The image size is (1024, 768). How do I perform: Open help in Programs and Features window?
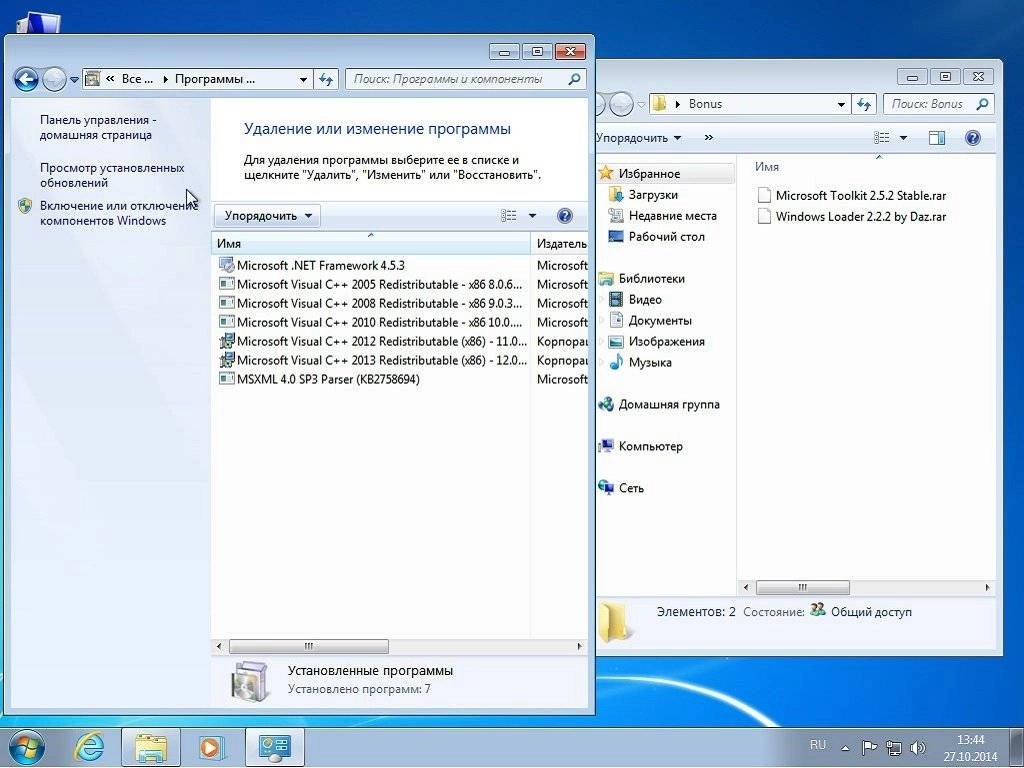[565, 216]
